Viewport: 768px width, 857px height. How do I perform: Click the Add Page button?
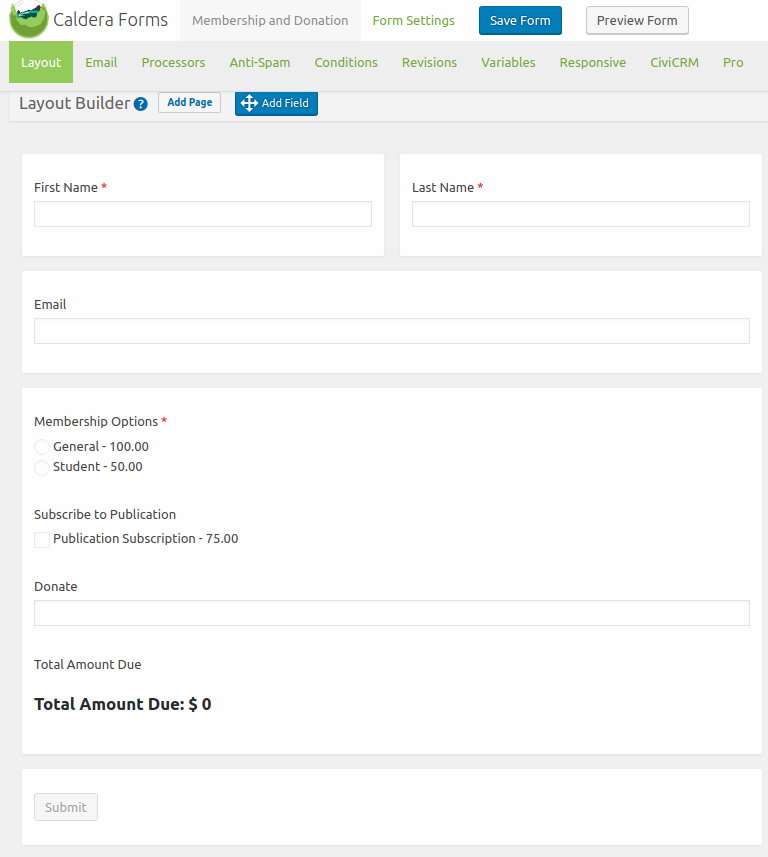(189, 102)
